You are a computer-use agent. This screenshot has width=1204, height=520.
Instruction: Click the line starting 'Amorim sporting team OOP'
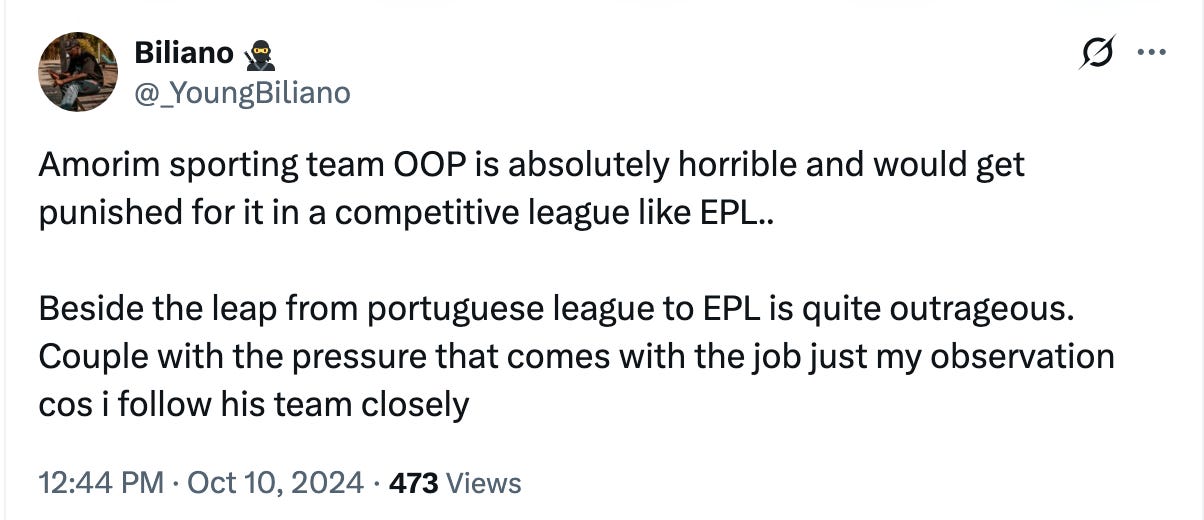(532, 165)
